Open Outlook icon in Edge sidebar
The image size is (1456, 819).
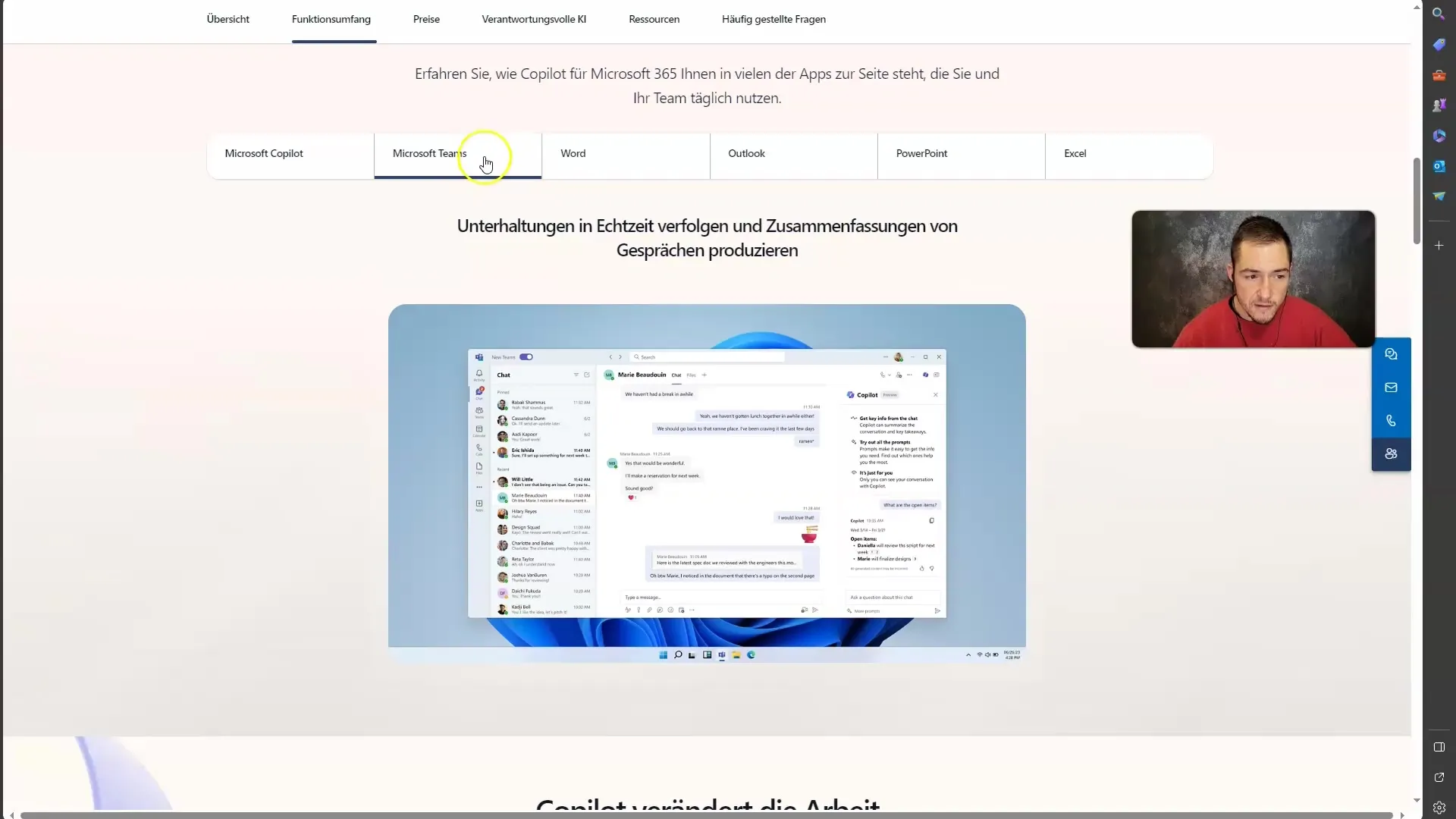[x=1439, y=166]
